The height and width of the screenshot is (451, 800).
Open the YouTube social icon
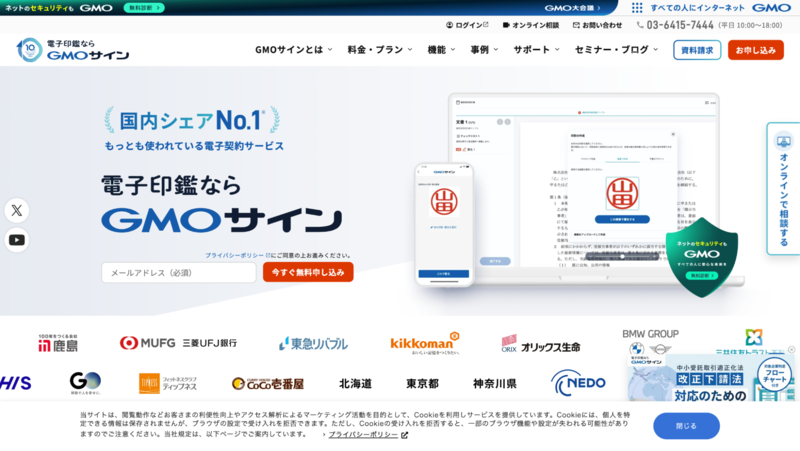(17, 240)
